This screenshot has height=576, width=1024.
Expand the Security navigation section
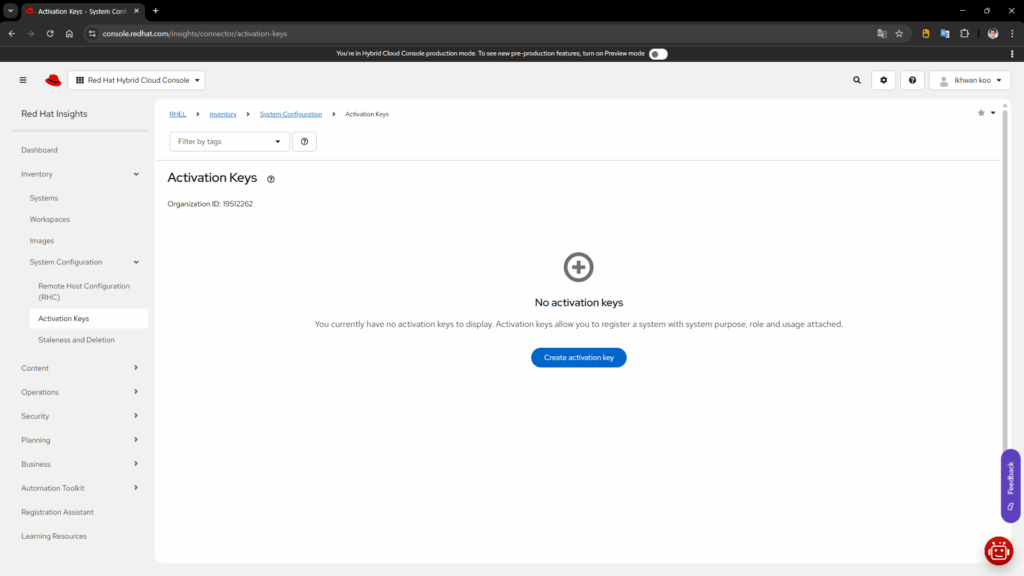(x=80, y=416)
